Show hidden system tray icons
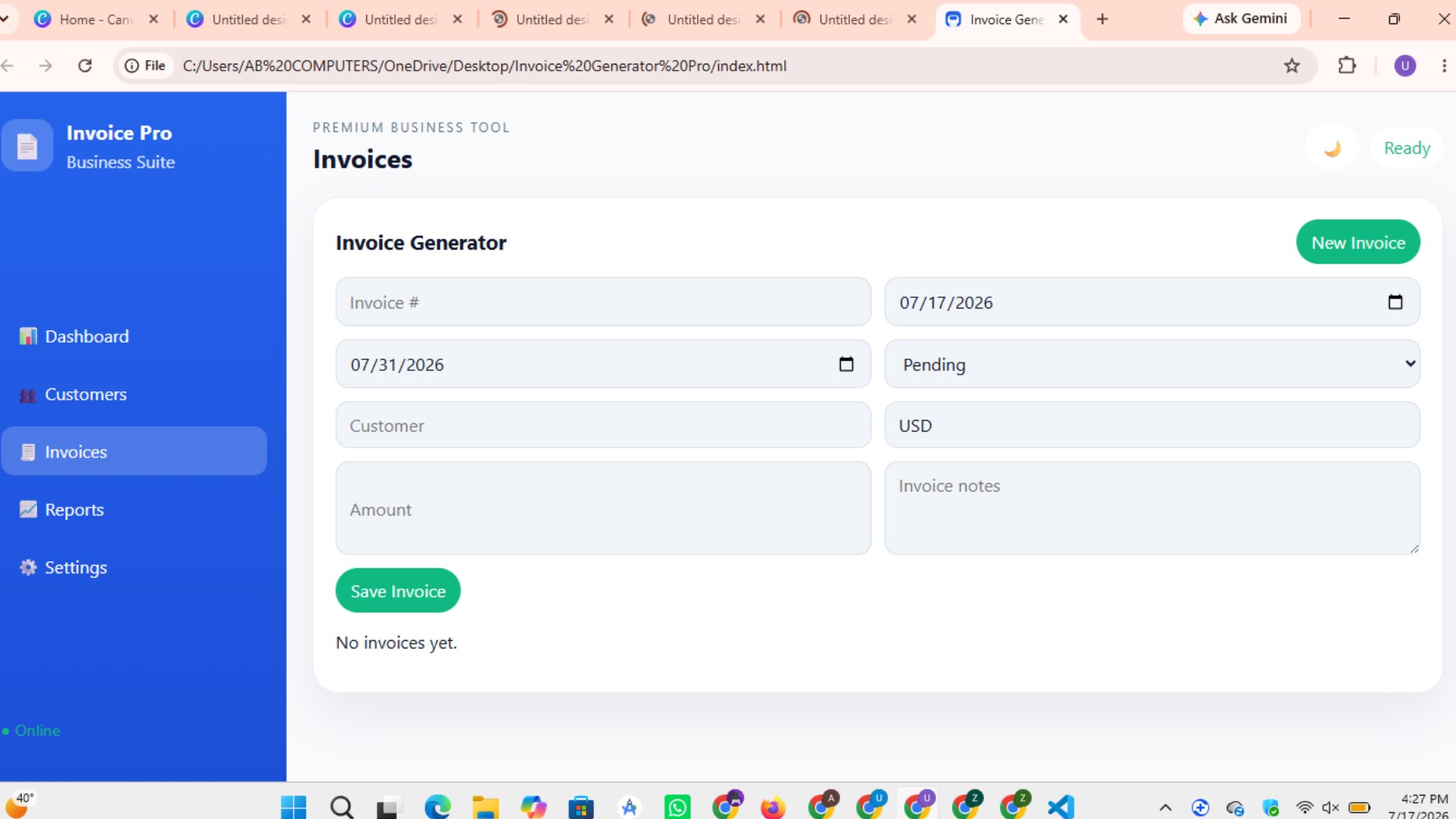 point(1166,808)
